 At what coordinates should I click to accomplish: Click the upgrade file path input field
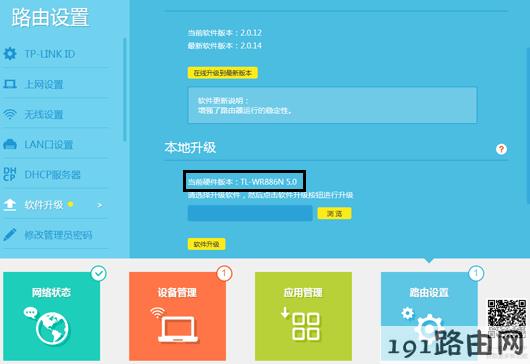pos(250,214)
